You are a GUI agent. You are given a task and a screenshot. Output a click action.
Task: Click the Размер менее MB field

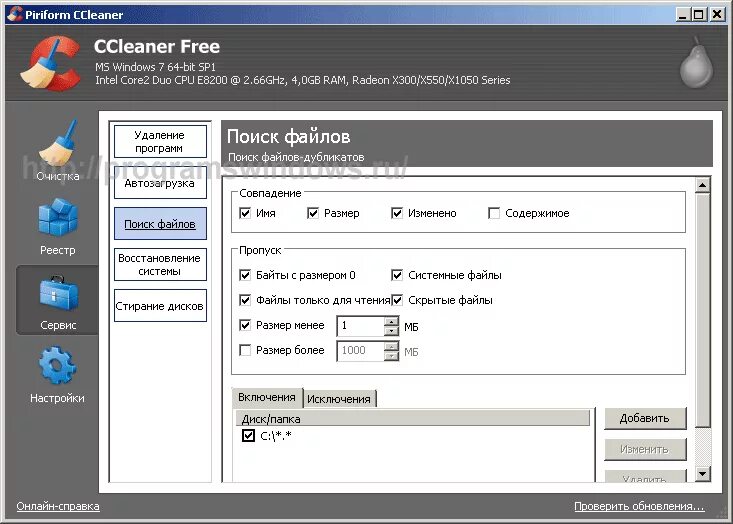click(360, 326)
